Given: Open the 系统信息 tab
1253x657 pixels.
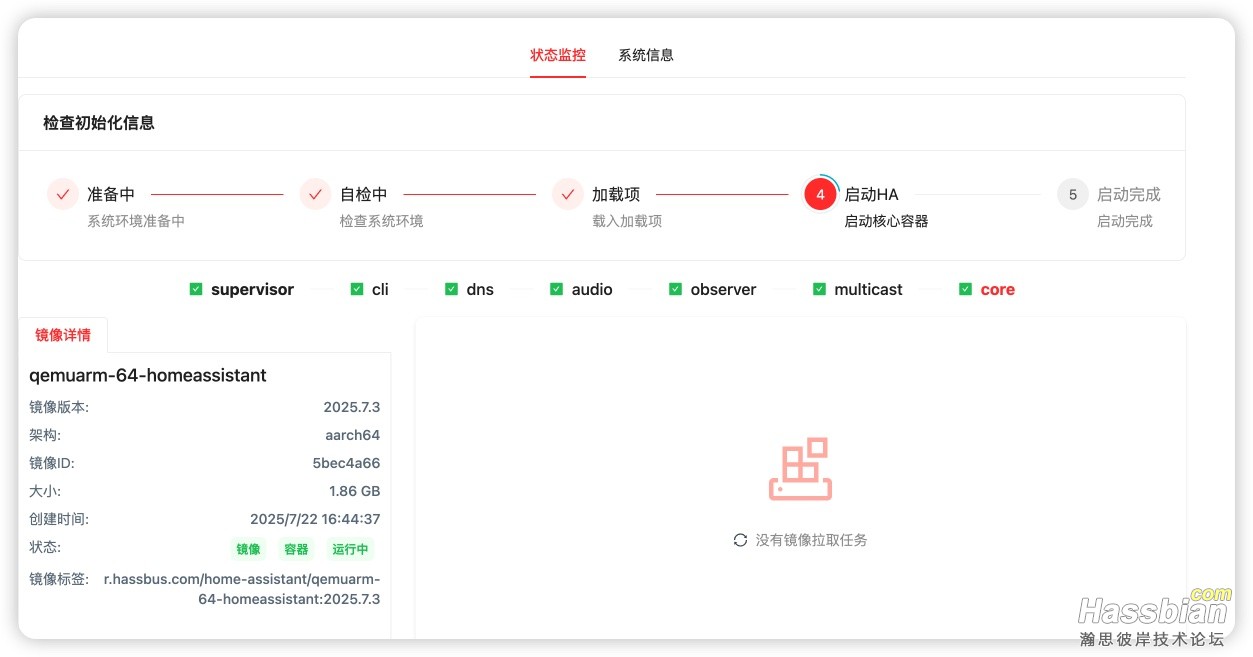Looking at the screenshot, I should (x=646, y=55).
